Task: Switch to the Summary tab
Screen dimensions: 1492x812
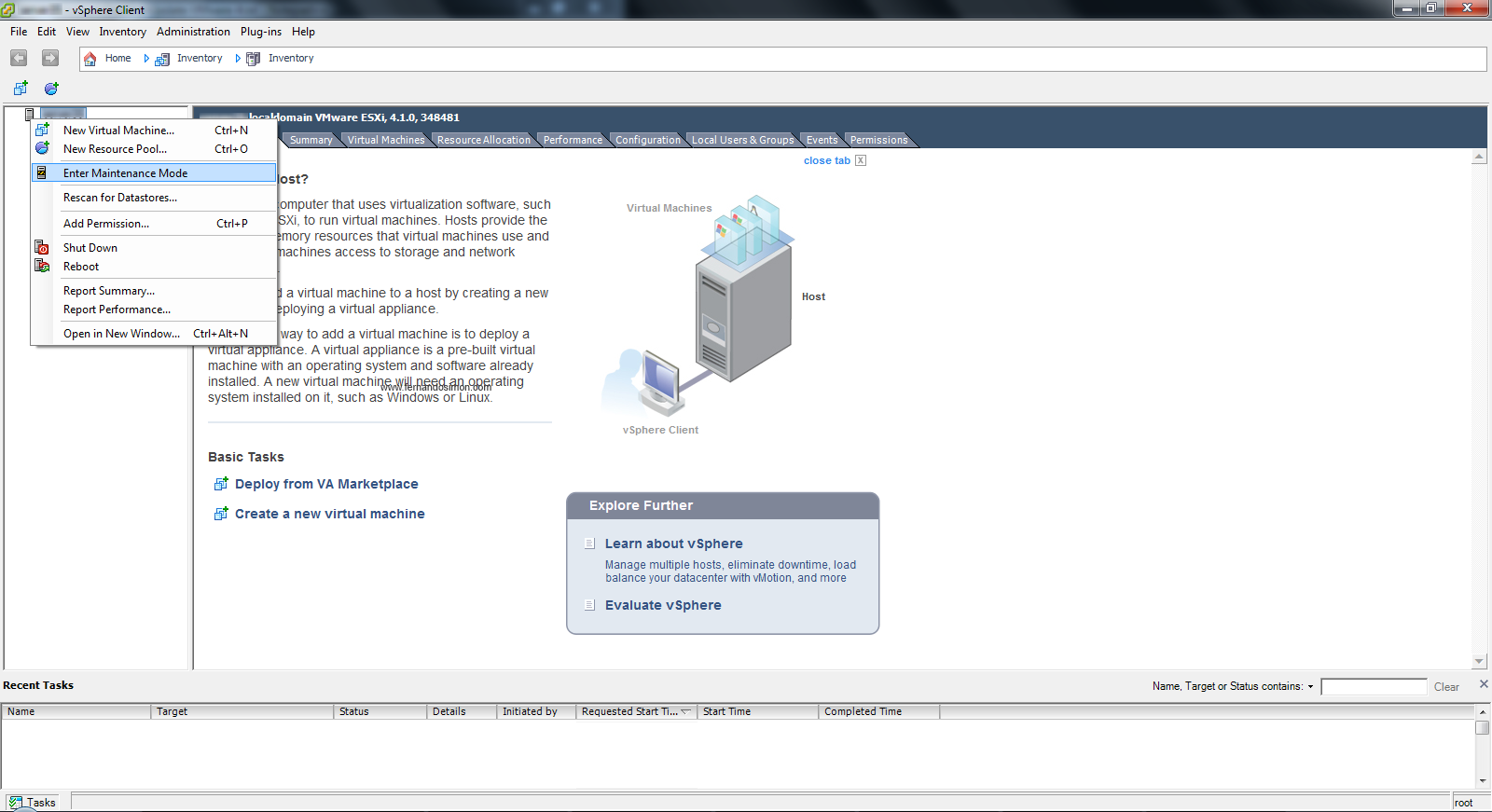Action: [311, 140]
